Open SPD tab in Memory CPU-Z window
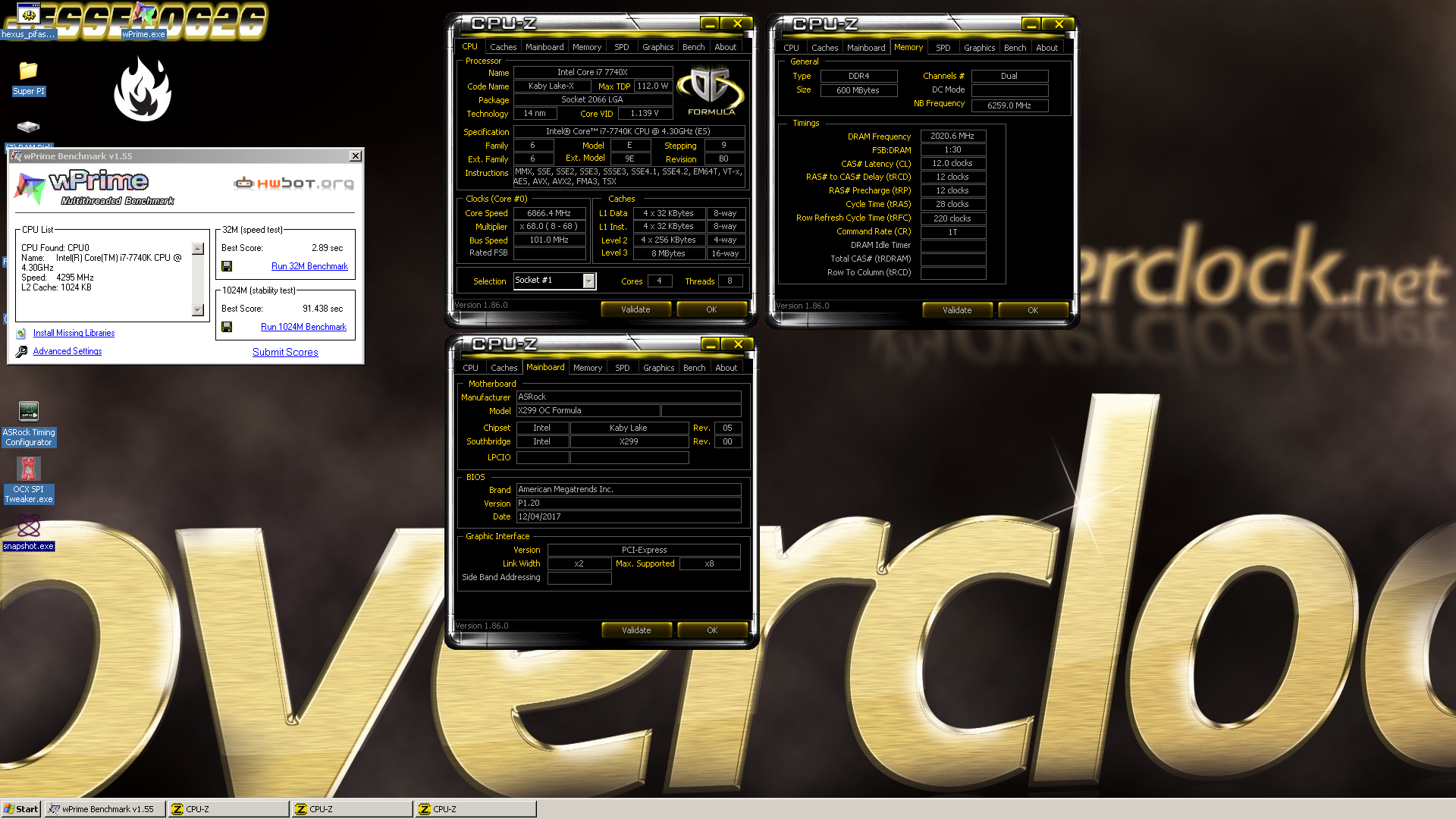 point(943,48)
